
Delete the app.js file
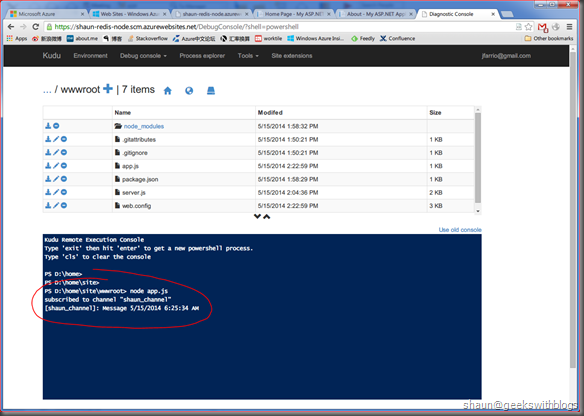(64, 166)
